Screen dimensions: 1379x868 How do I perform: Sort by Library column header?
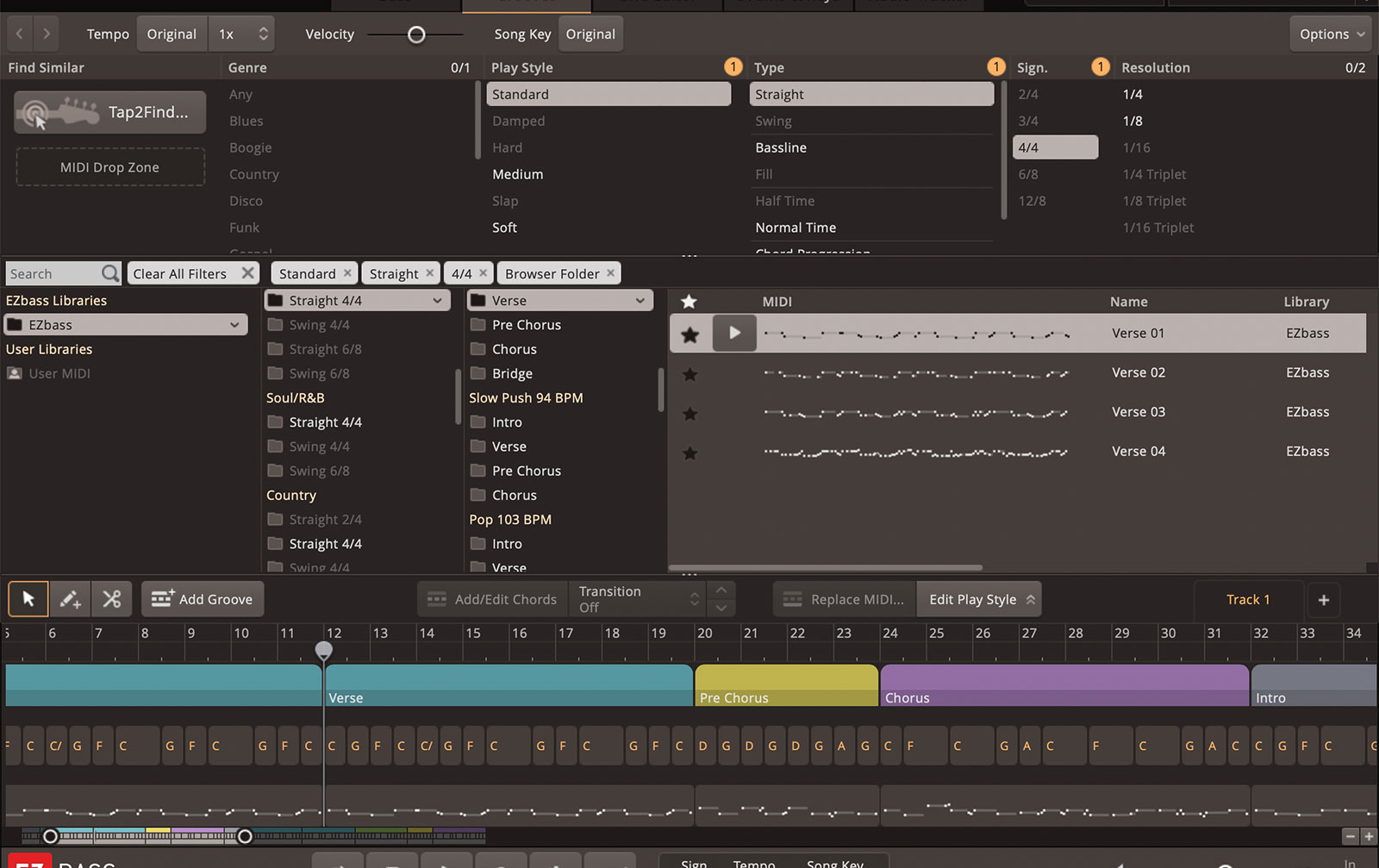pos(1306,302)
